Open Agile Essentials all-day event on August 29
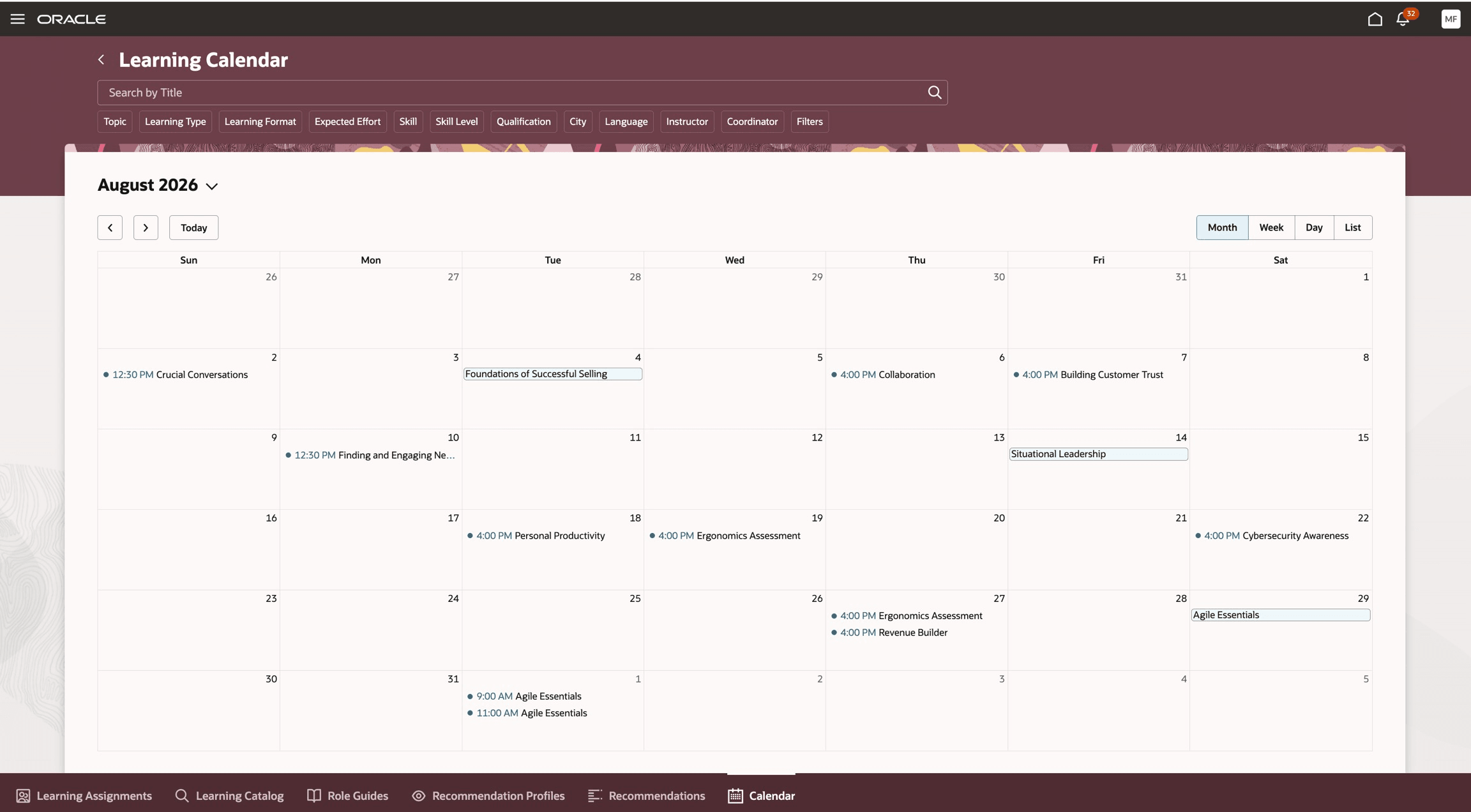 [1280, 615]
